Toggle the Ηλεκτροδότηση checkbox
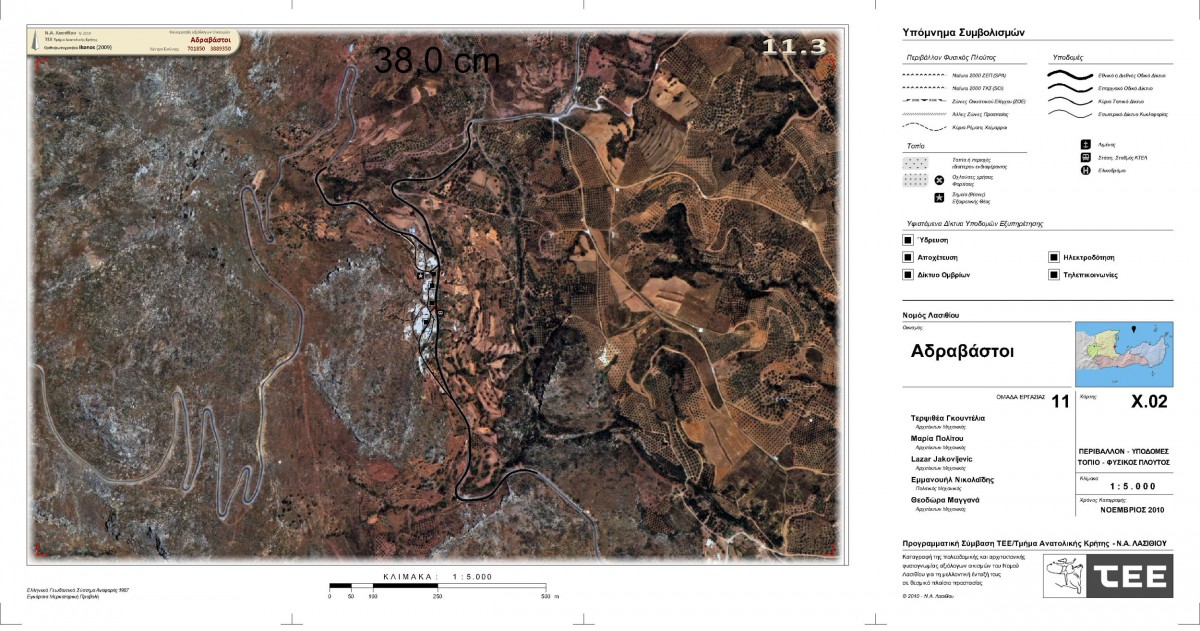 point(1054,258)
